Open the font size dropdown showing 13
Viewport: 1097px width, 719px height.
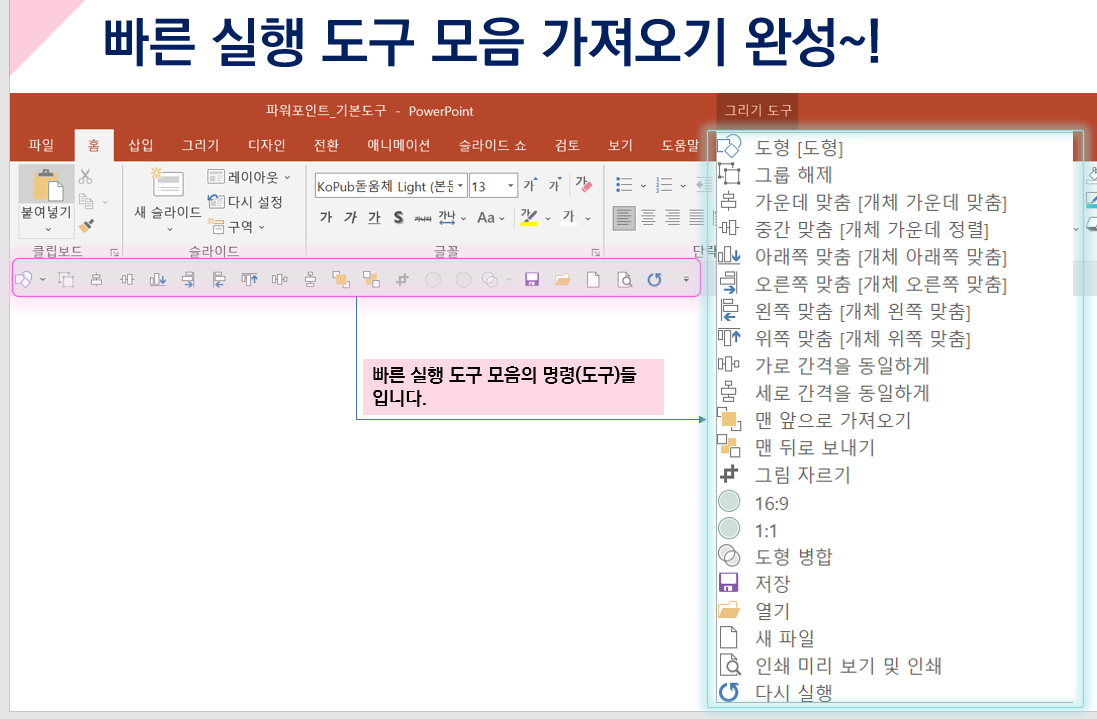pos(510,185)
